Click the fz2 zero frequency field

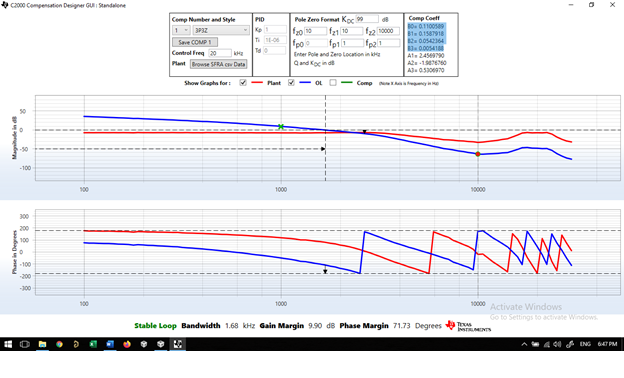pos(388,31)
